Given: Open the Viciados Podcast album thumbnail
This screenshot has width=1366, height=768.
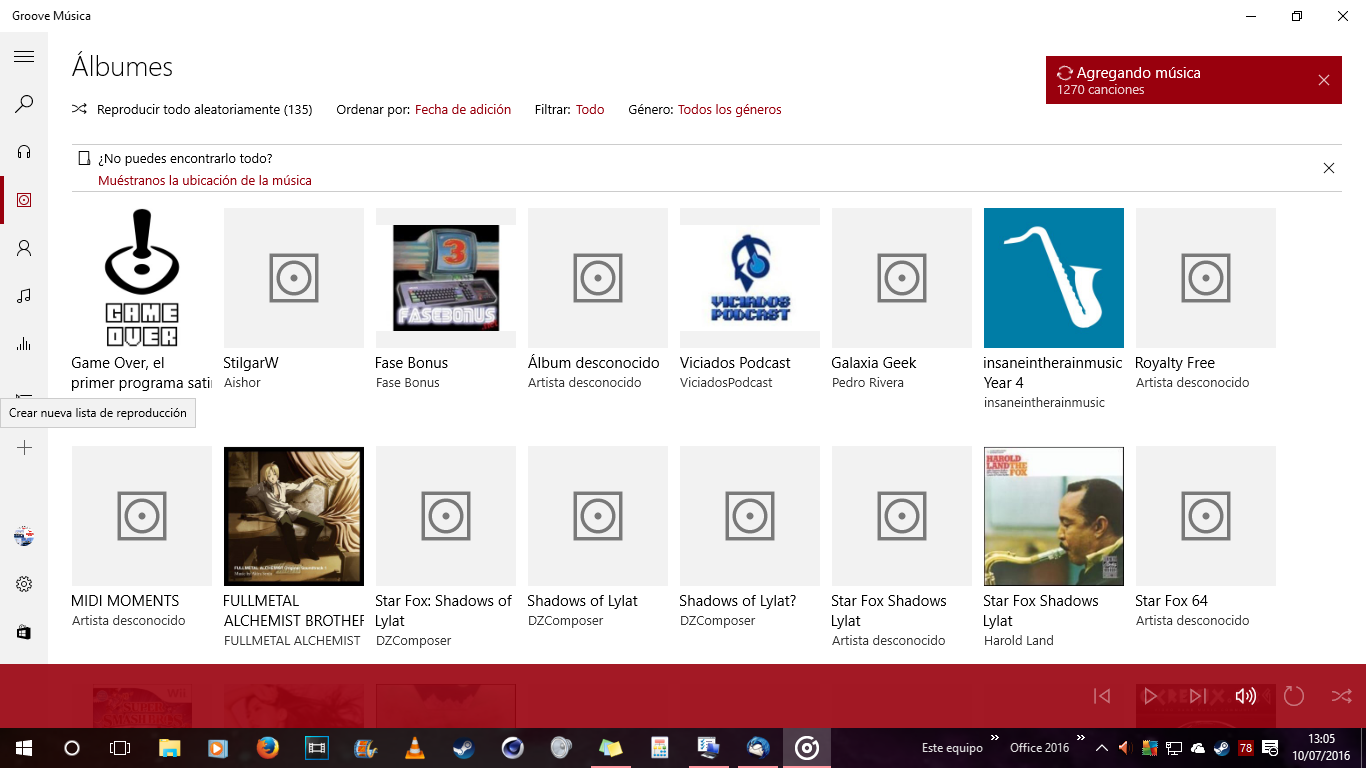Looking at the screenshot, I should pyautogui.click(x=750, y=278).
